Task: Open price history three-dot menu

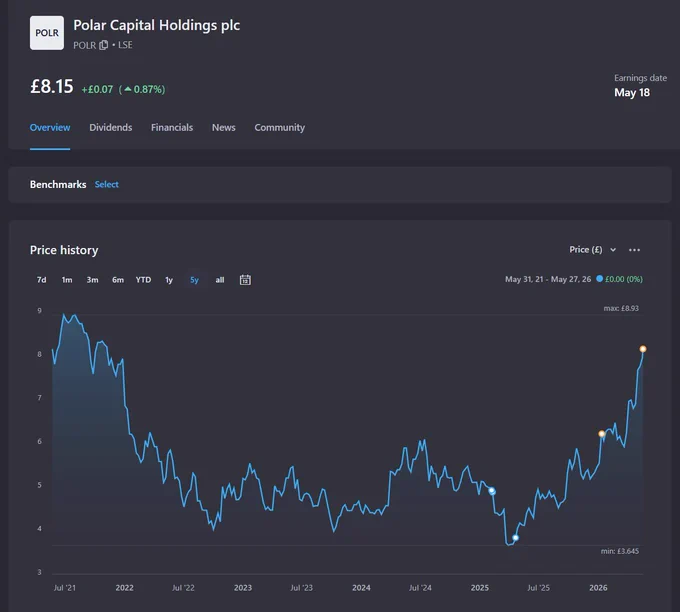Action: (634, 250)
